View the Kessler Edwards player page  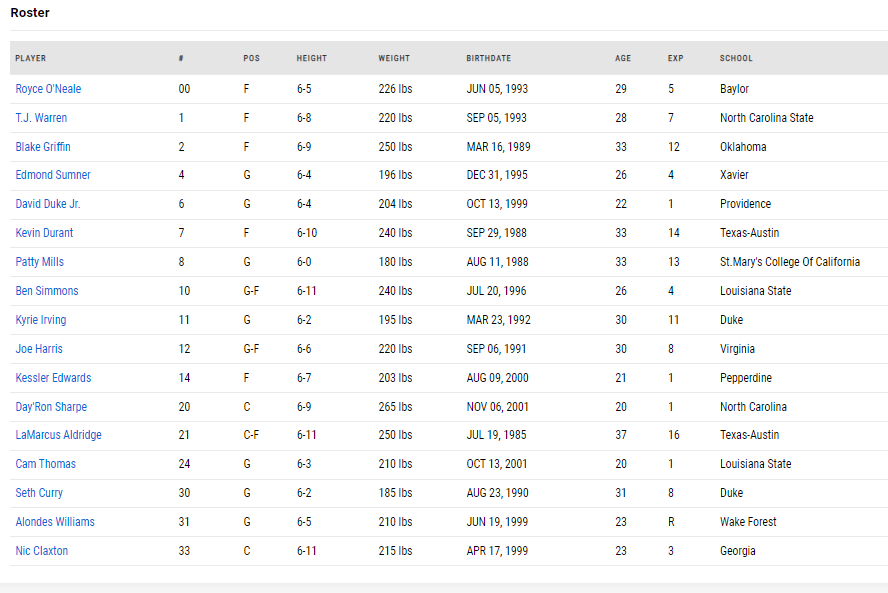(x=53, y=378)
